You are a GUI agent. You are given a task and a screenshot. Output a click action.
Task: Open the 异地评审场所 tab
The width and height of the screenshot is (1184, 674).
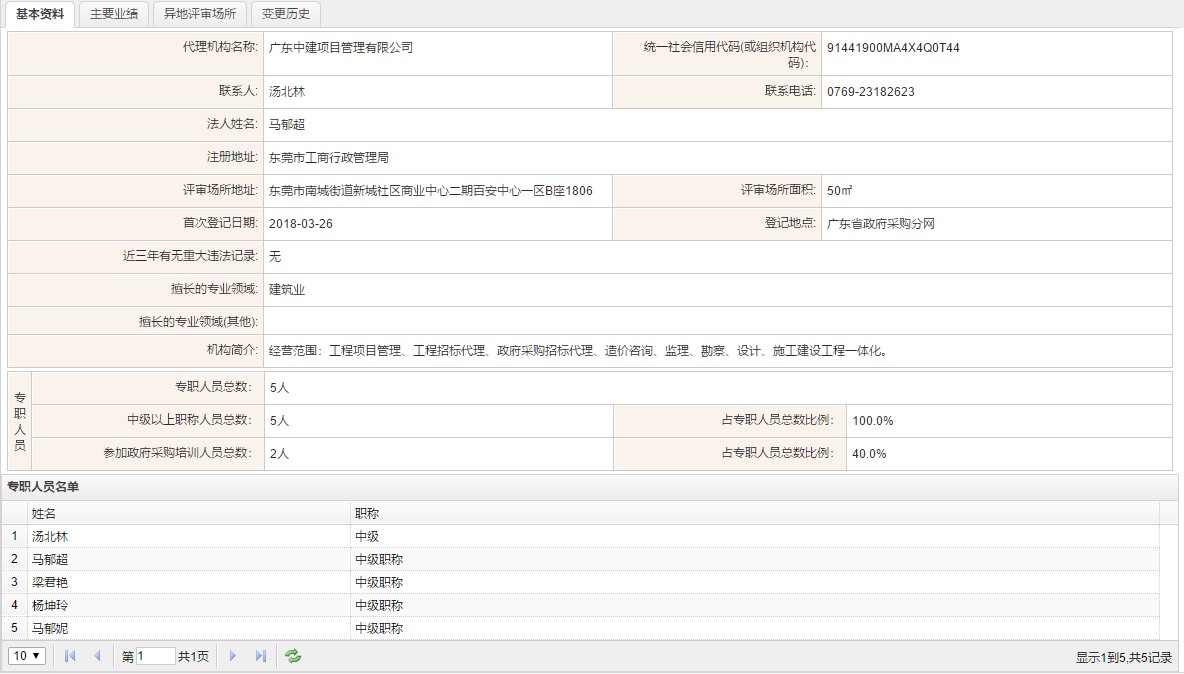[x=200, y=14]
